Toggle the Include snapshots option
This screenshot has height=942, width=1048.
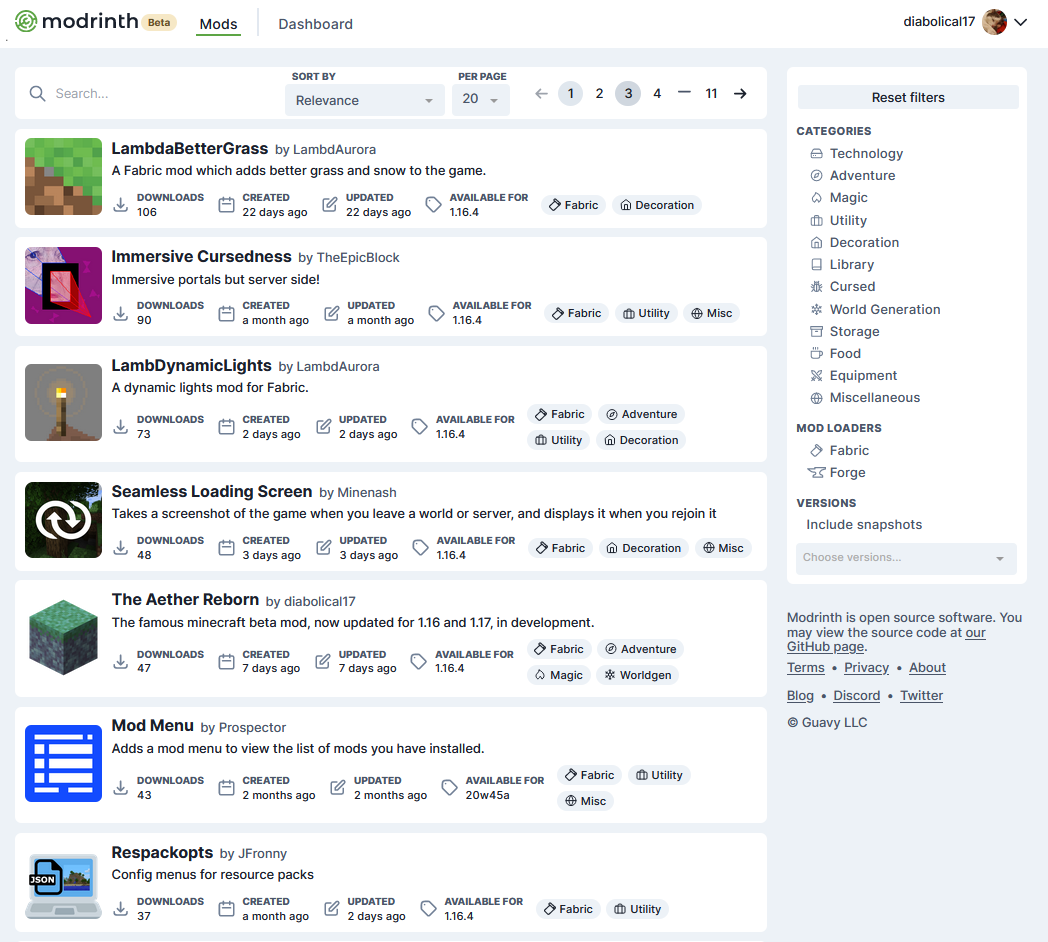tap(864, 524)
